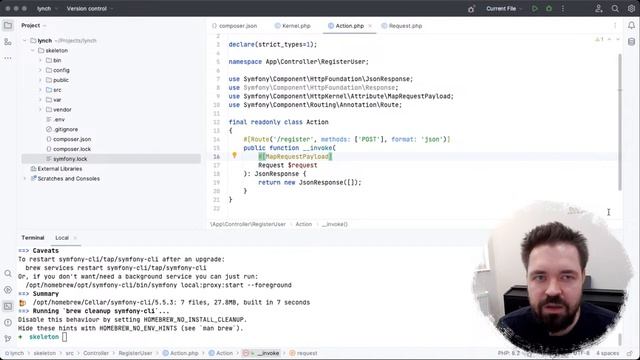
Task: Click the PHP: 8.2 language level widget
Action: point(509,353)
